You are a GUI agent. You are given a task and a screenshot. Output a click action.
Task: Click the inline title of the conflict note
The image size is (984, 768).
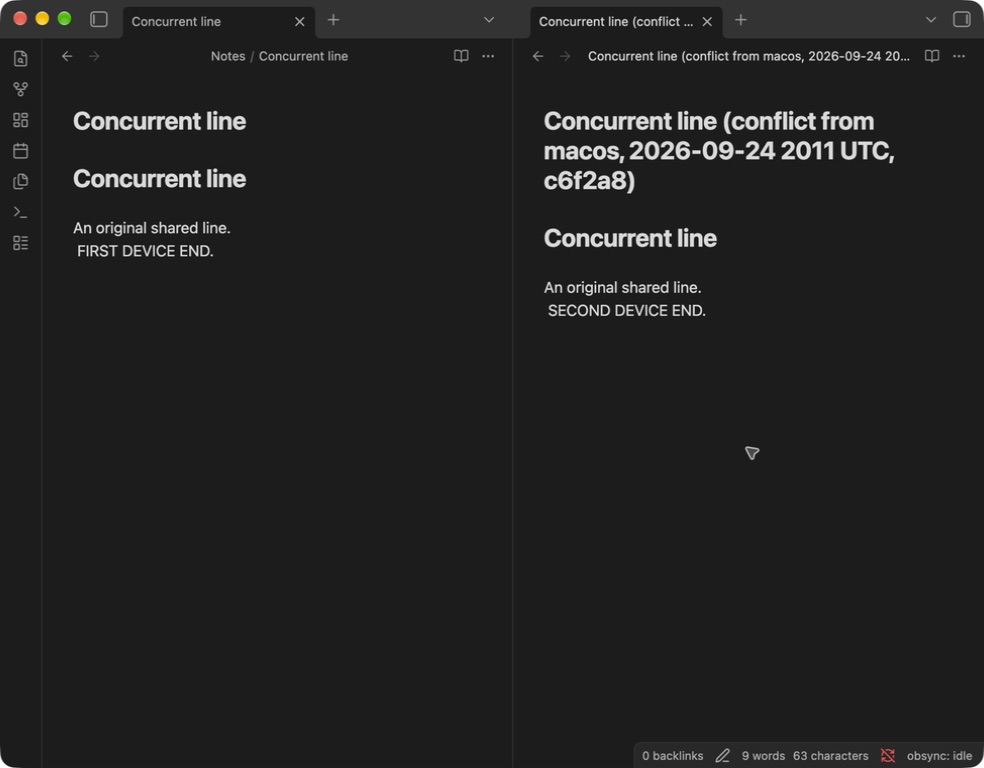point(719,151)
